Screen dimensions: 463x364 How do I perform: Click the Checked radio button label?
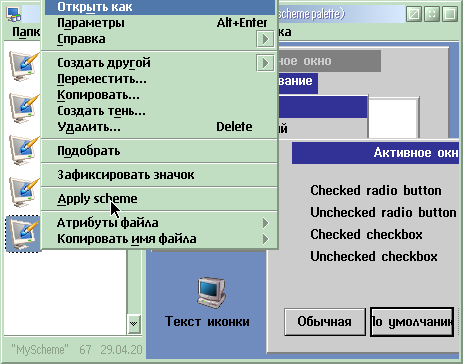click(376, 190)
